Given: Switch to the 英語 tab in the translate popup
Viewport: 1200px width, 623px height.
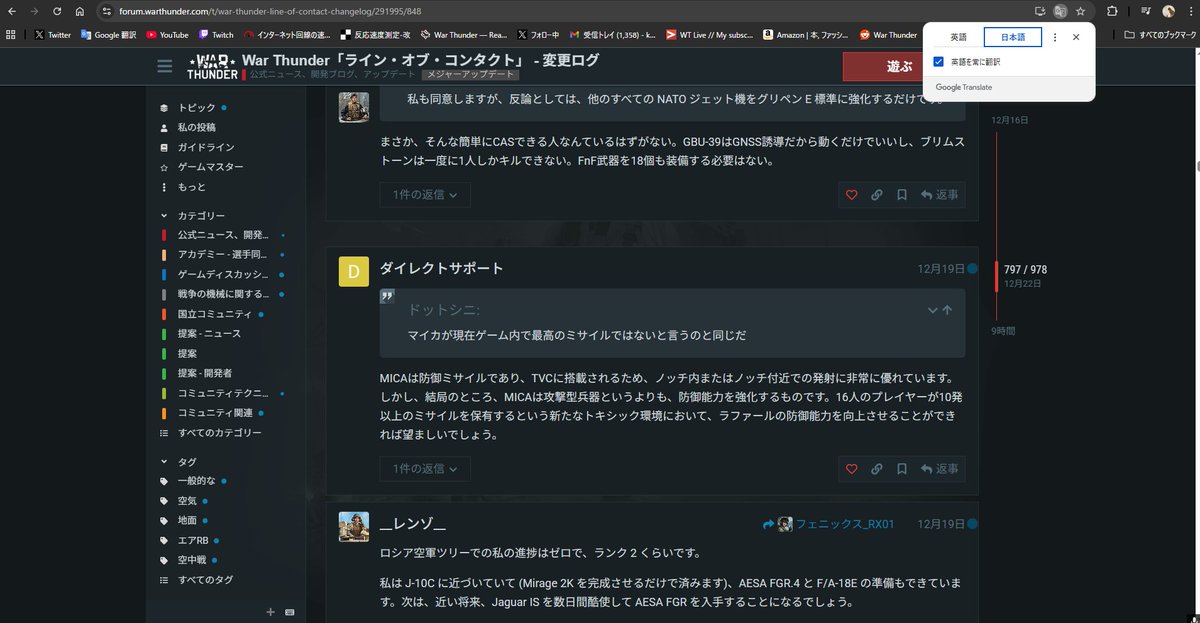Looking at the screenshot, I should [x=956, y=35].
